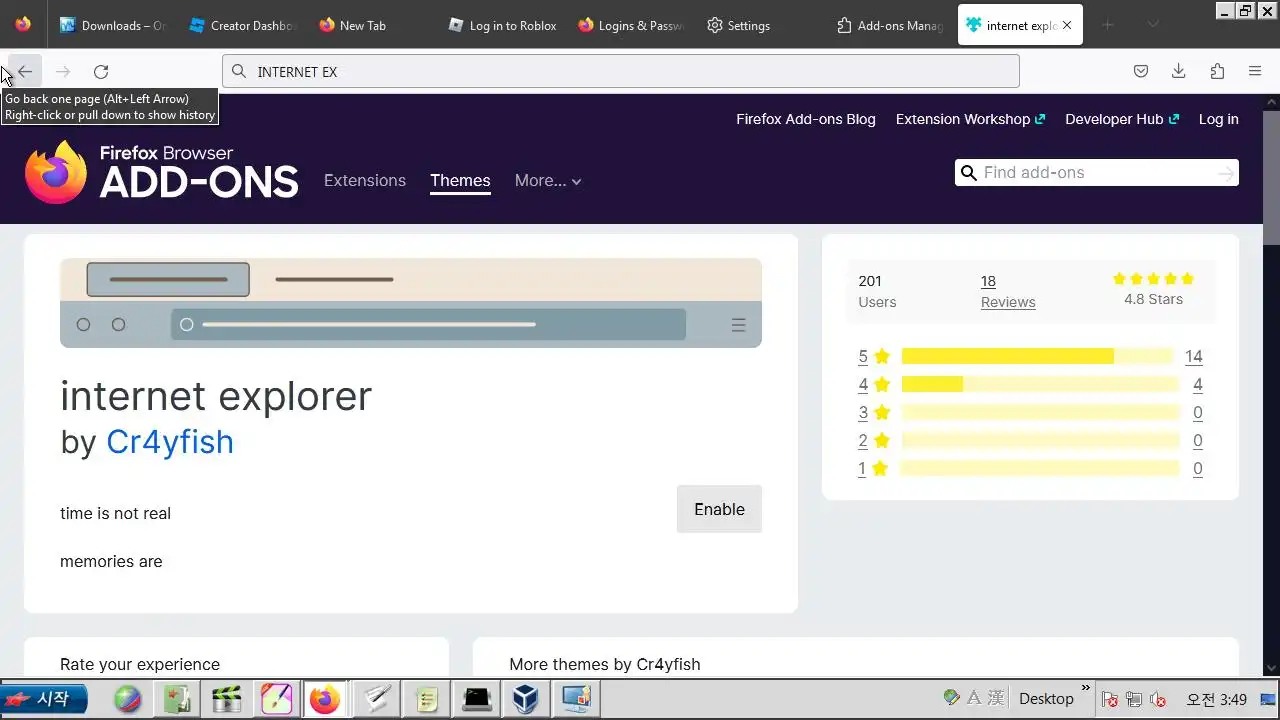
Task: Open the terminal icon in taskbar
Action: click(477, 699)
